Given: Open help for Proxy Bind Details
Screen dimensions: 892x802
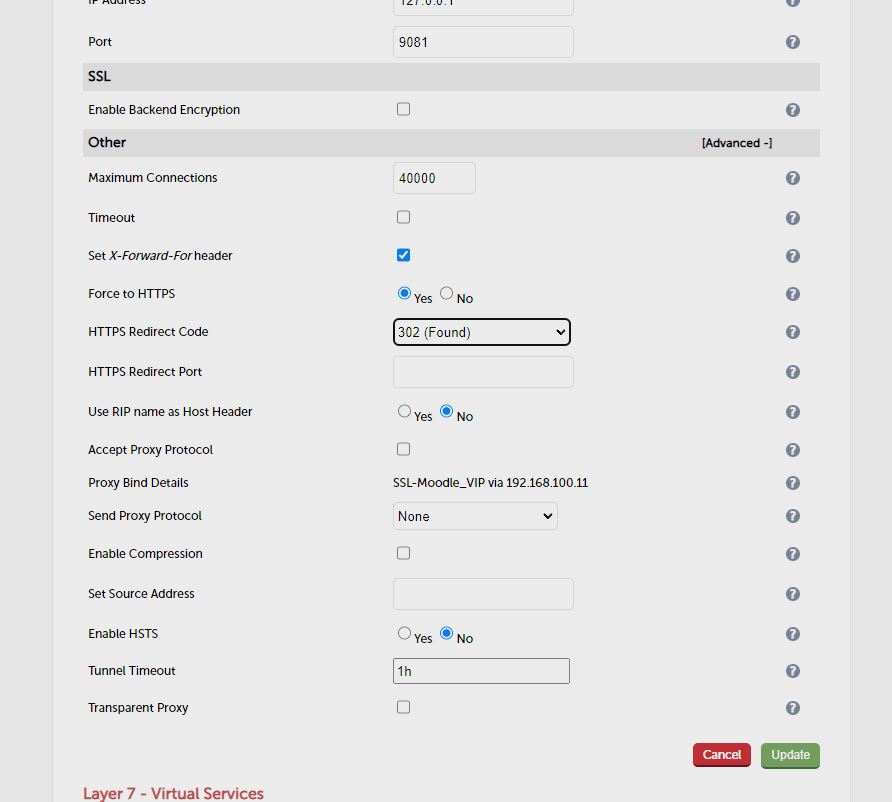Looking at the screenshot, I should pyautogui.click(x=792, y=482).
